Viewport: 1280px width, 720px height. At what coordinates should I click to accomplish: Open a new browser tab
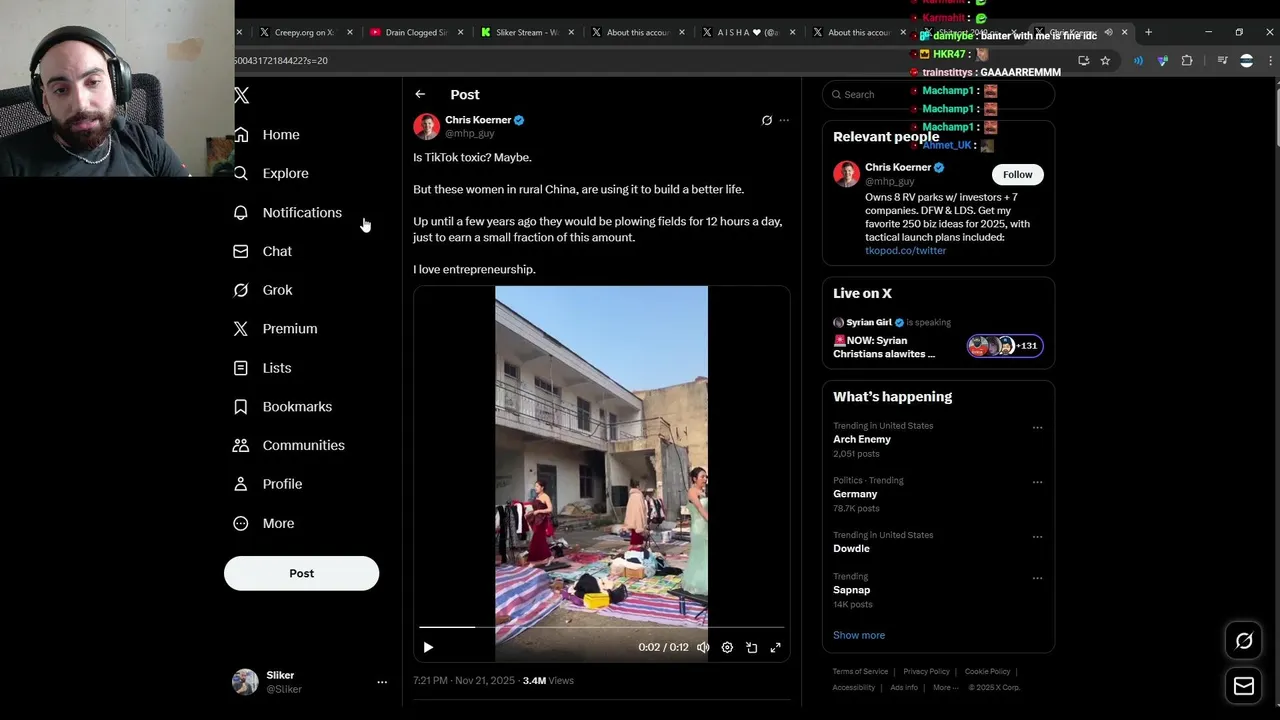point(1148,32)
